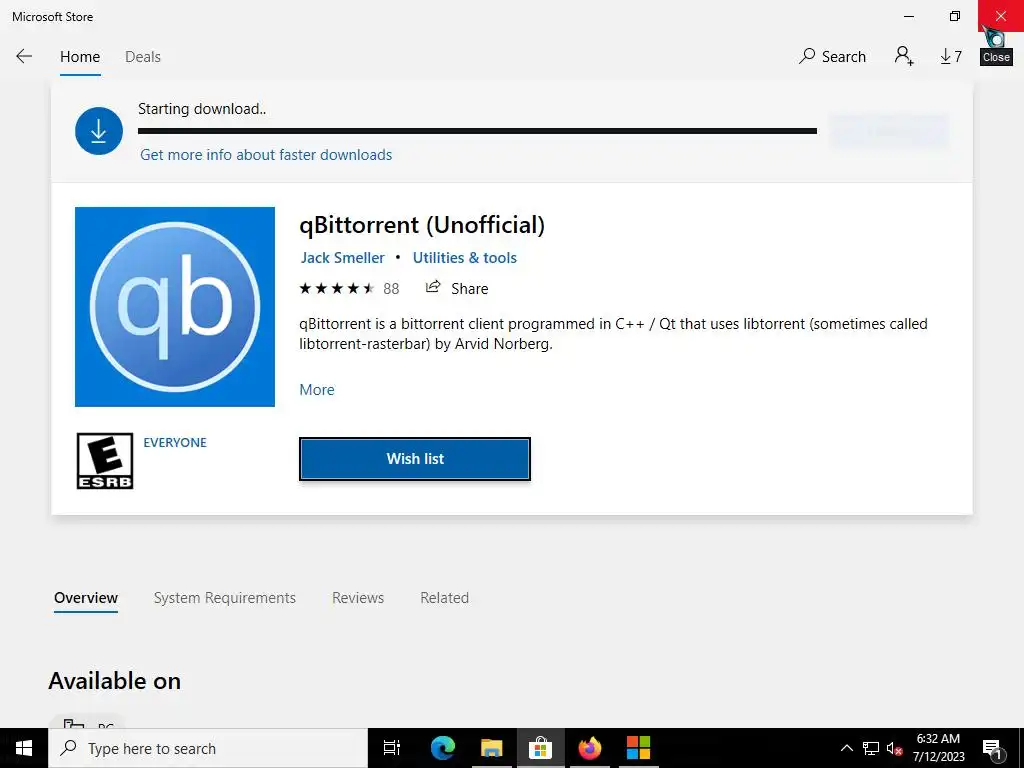Open Utilities & tools category
1024x768 pixels.
pyautogui.click(x=464, y=258)
